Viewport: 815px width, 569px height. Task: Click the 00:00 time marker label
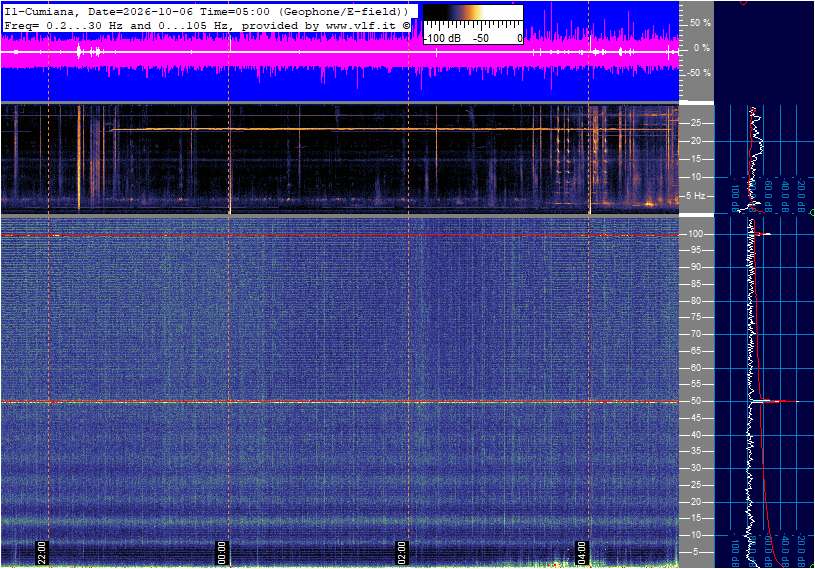click(222, 552)
